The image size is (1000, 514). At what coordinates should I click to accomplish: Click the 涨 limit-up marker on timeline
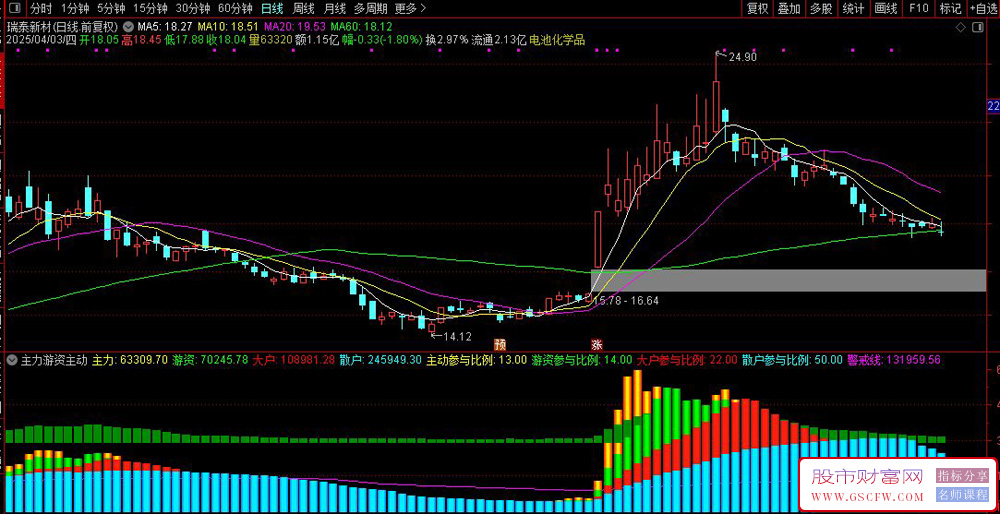pos(598,344)
